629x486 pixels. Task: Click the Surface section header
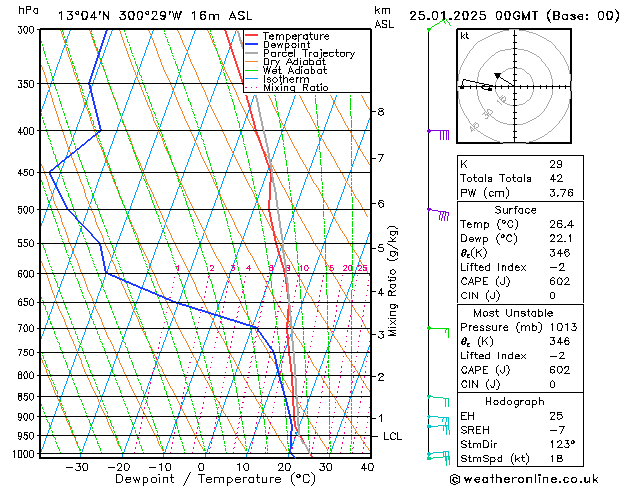pos(515,210)
